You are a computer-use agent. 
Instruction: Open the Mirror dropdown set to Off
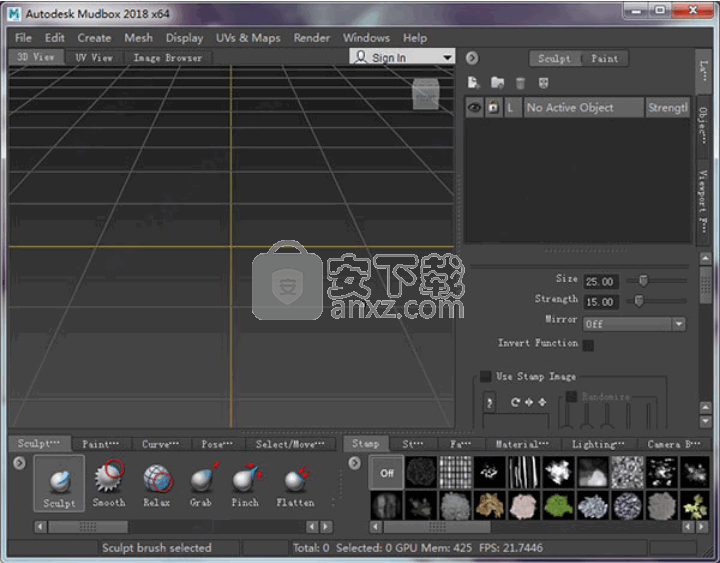pos(635,324)
